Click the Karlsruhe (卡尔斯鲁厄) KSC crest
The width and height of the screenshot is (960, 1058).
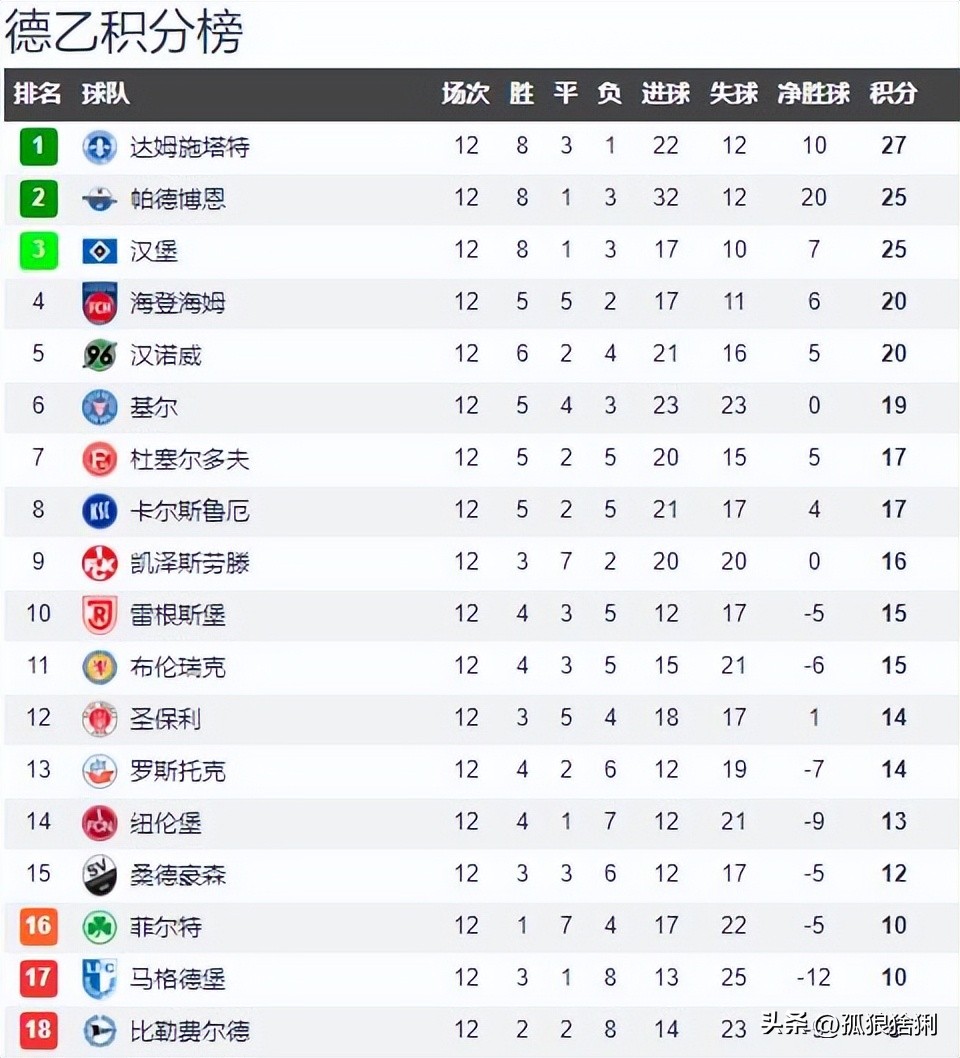pyautogui.click(x=99, y=511)
